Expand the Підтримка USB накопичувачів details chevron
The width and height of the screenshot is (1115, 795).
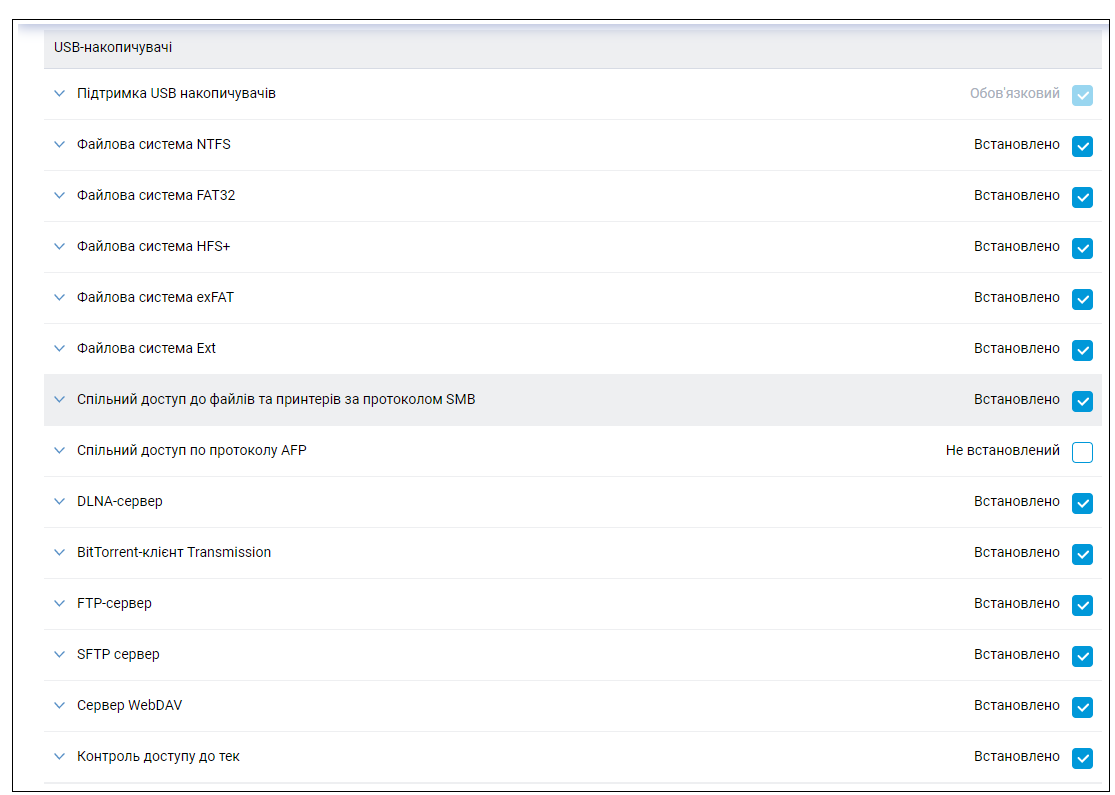59,94
